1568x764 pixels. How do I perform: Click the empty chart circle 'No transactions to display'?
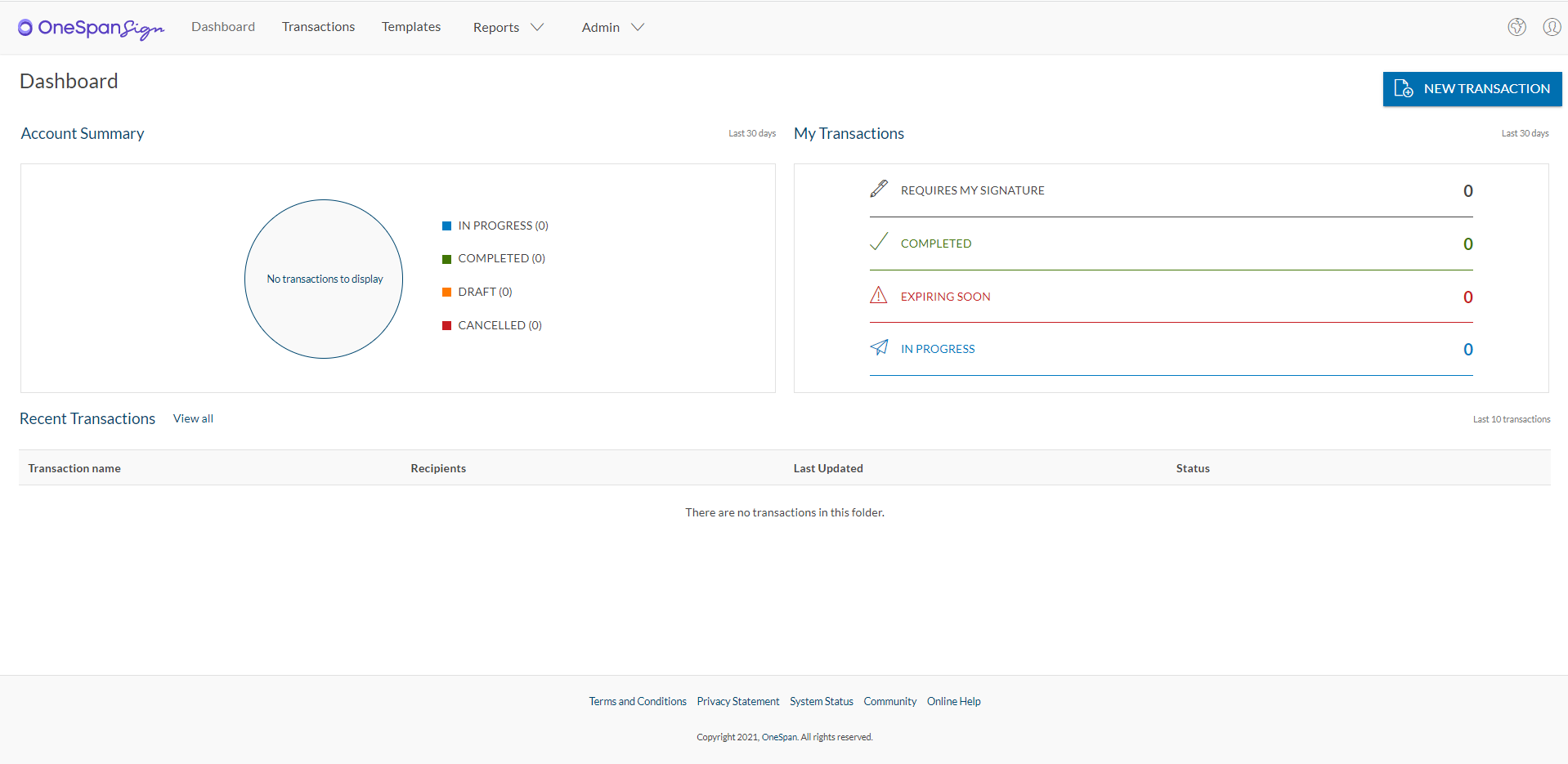[x=324, y=279]
